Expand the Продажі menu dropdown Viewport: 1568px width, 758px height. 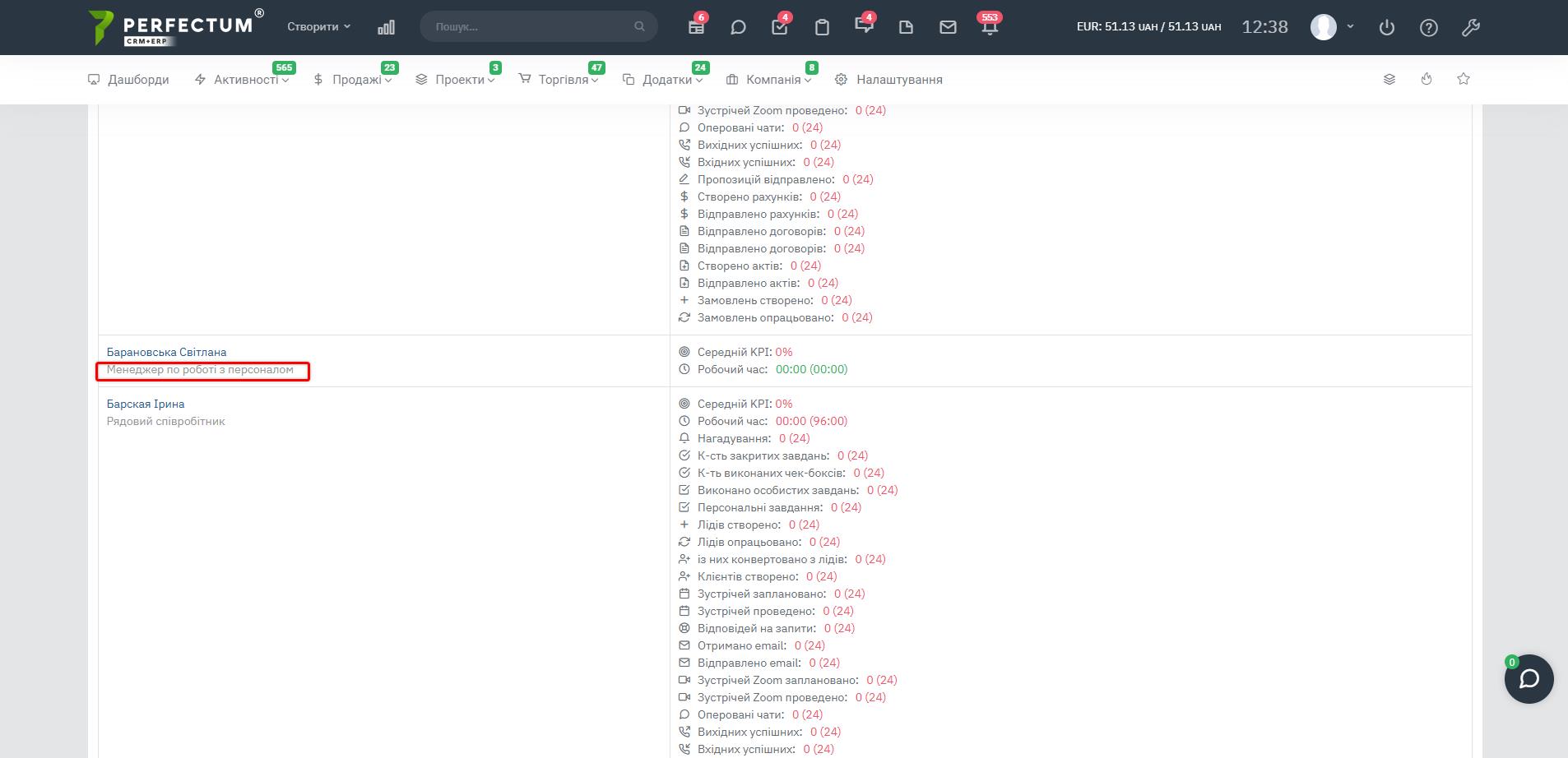coord(353,80)
